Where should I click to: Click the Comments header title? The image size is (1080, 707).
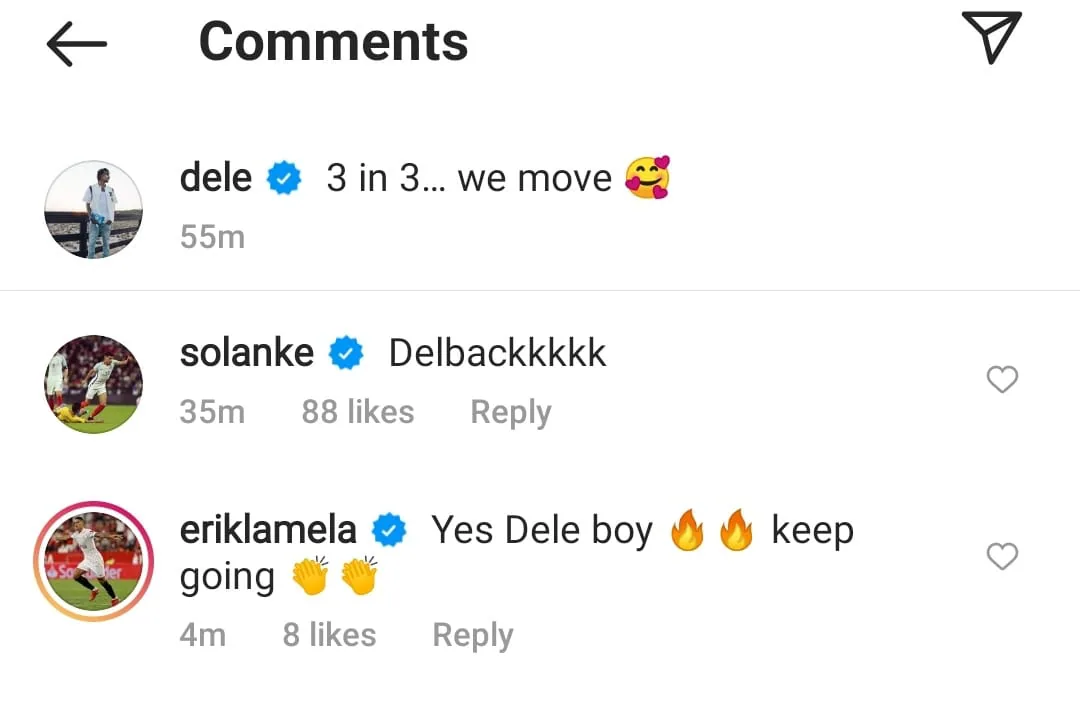click(x=333, y=42)
